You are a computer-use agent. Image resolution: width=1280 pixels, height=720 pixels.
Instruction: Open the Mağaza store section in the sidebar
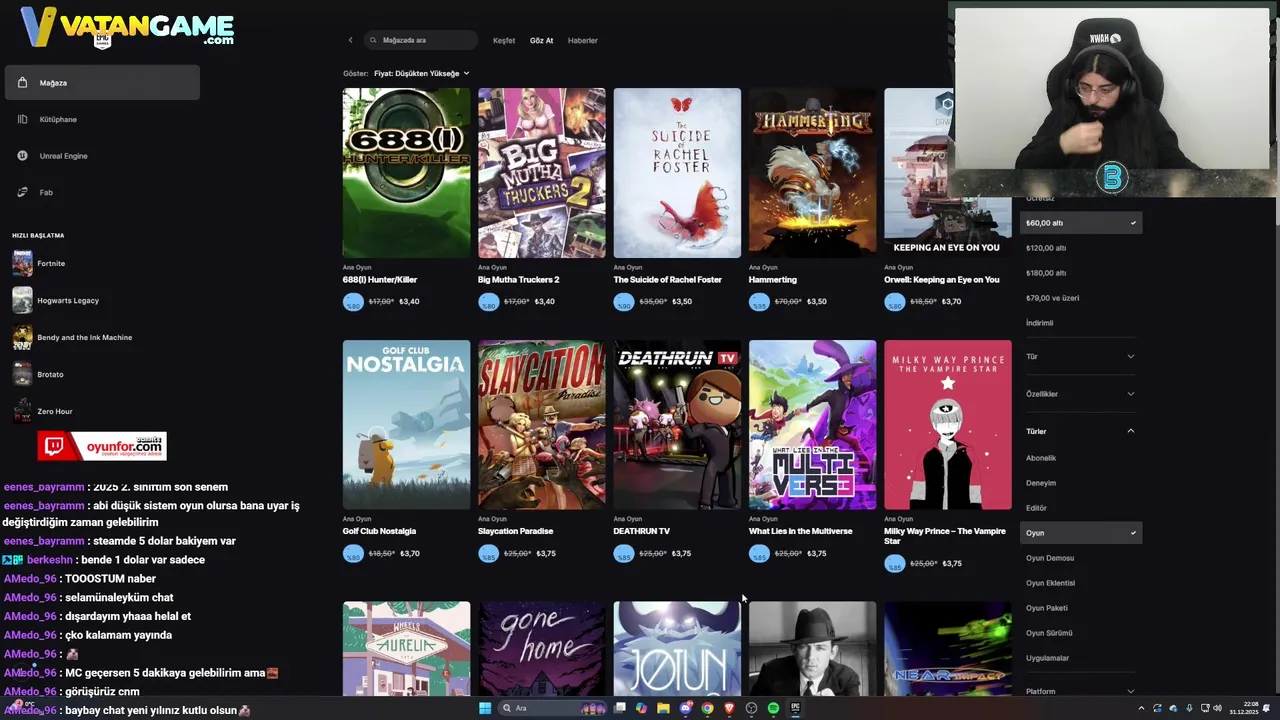point(102,82)
